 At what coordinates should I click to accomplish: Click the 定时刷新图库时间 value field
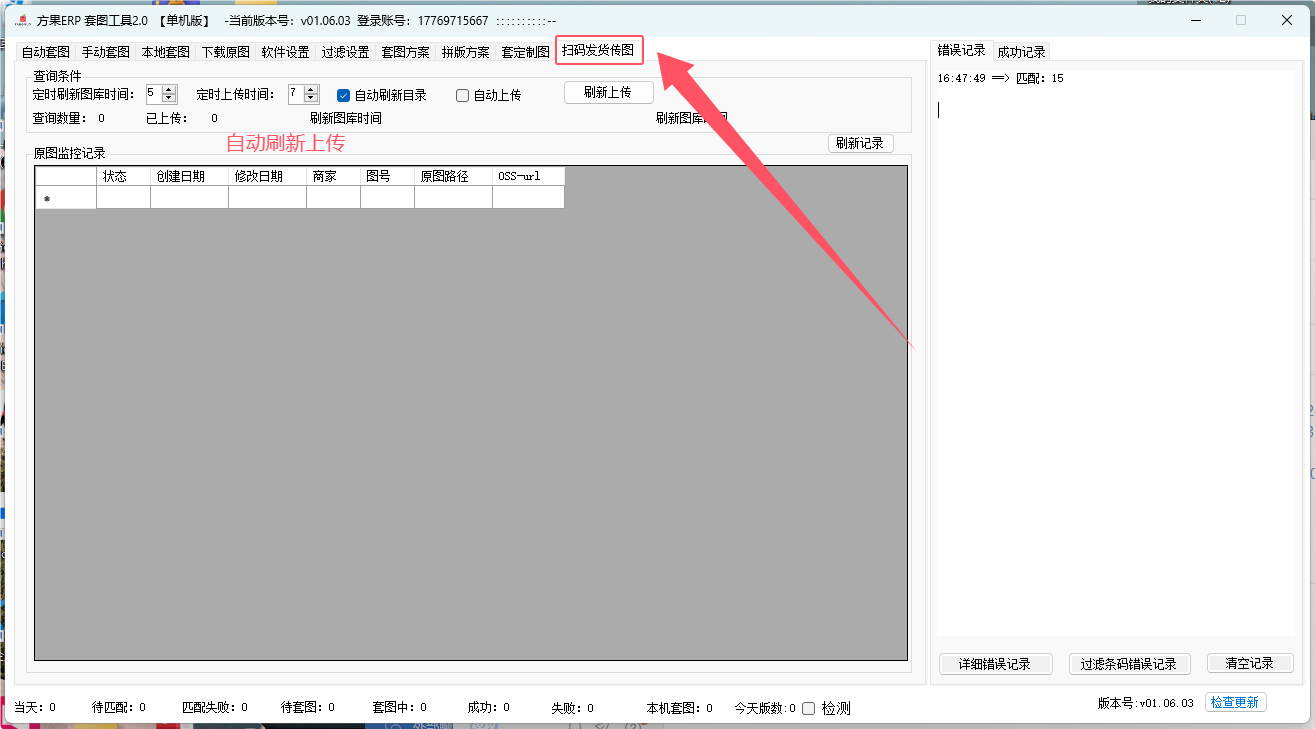click(153, 94)
